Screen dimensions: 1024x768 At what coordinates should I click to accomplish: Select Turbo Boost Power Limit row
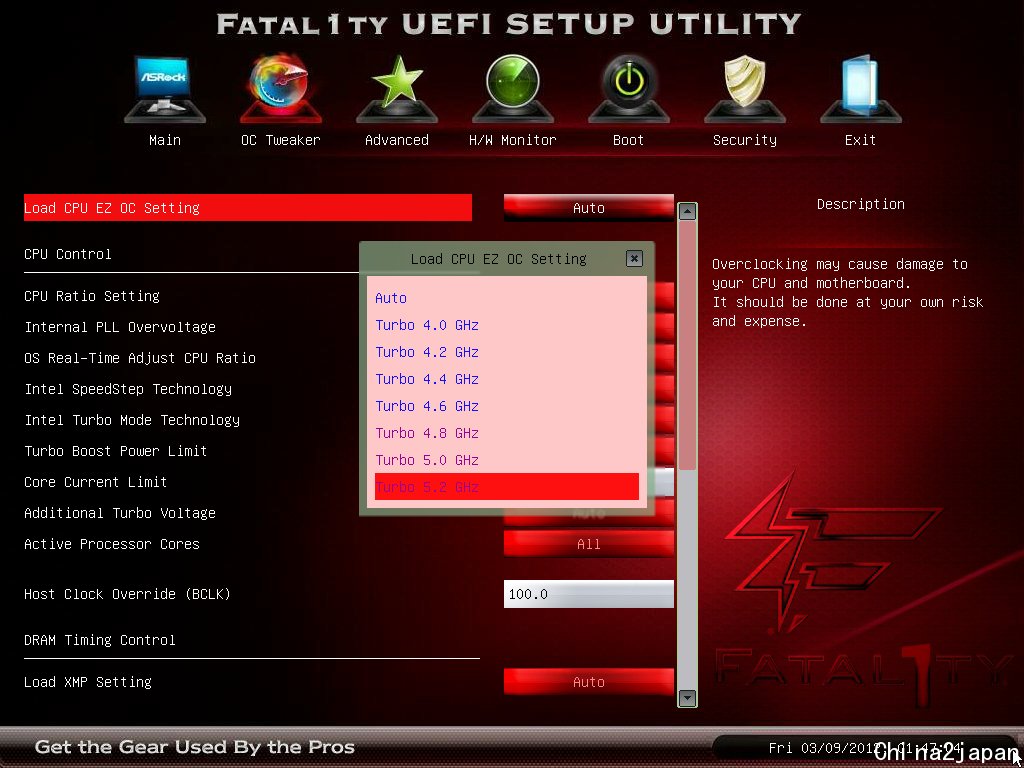tap(116, 451)
